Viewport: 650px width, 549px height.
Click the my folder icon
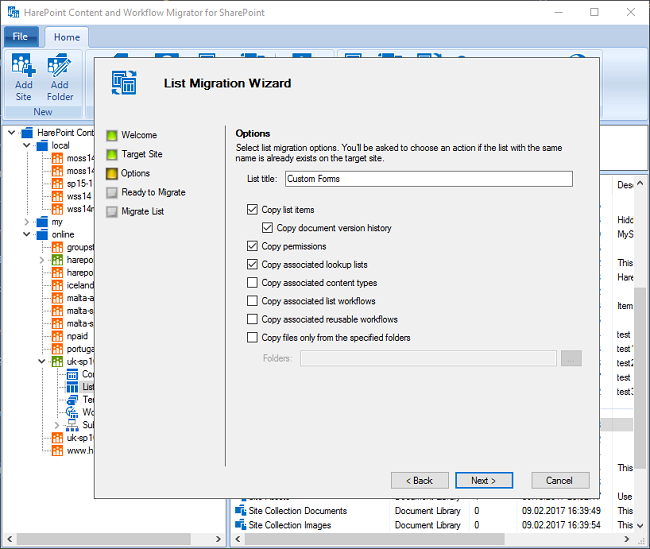pyautogui.click(x=42, y=222)
